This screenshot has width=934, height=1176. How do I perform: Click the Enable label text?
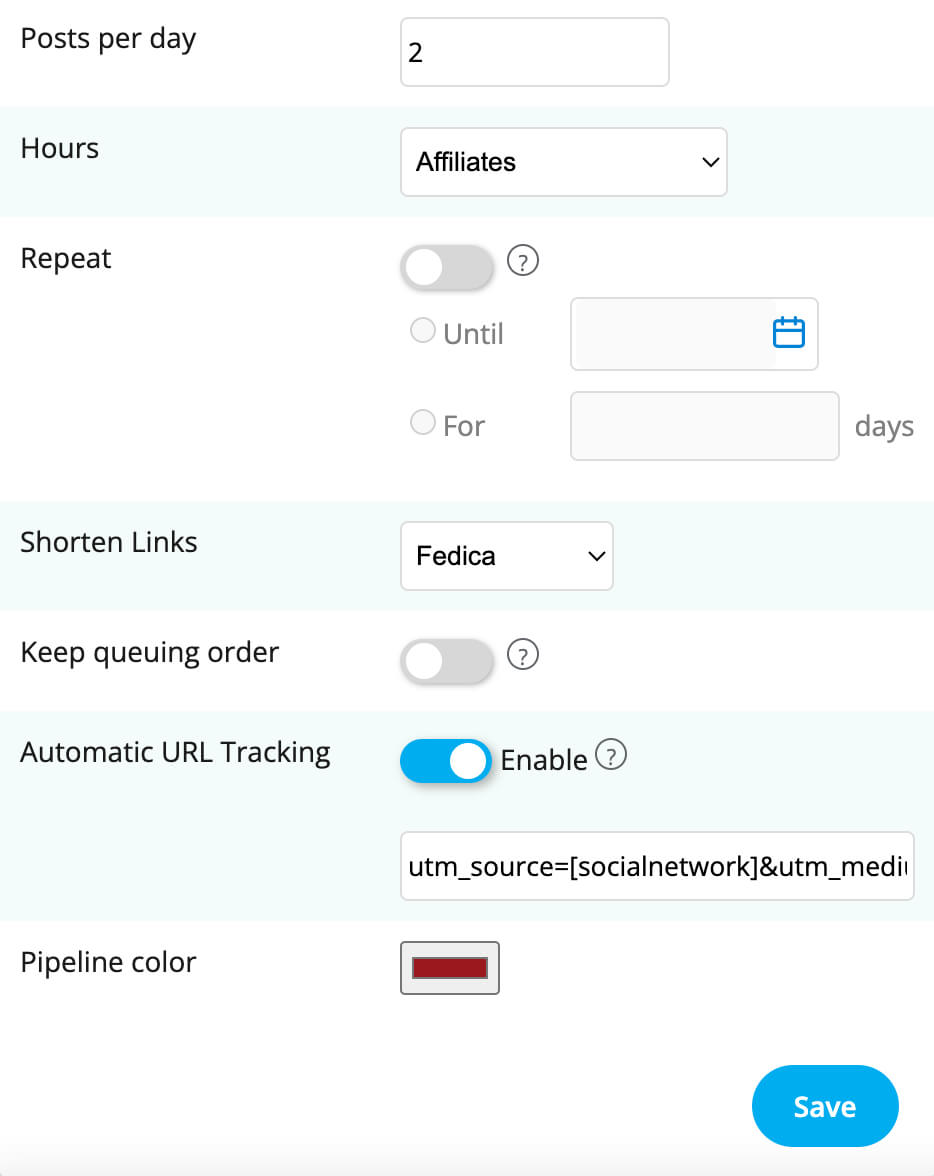[x=543, y=760]
